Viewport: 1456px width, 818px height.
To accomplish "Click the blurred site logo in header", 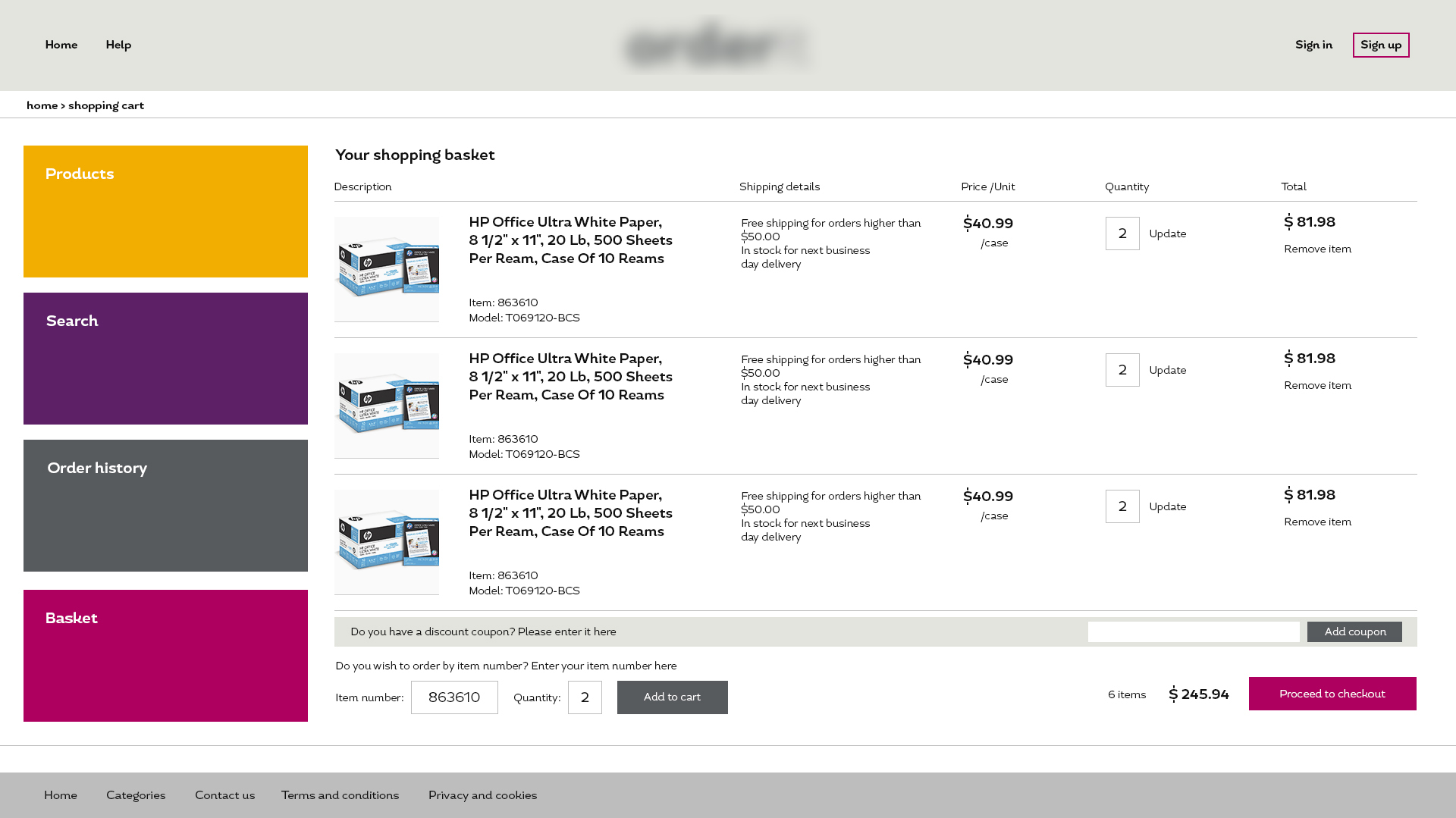I will [x=717, y=45].
